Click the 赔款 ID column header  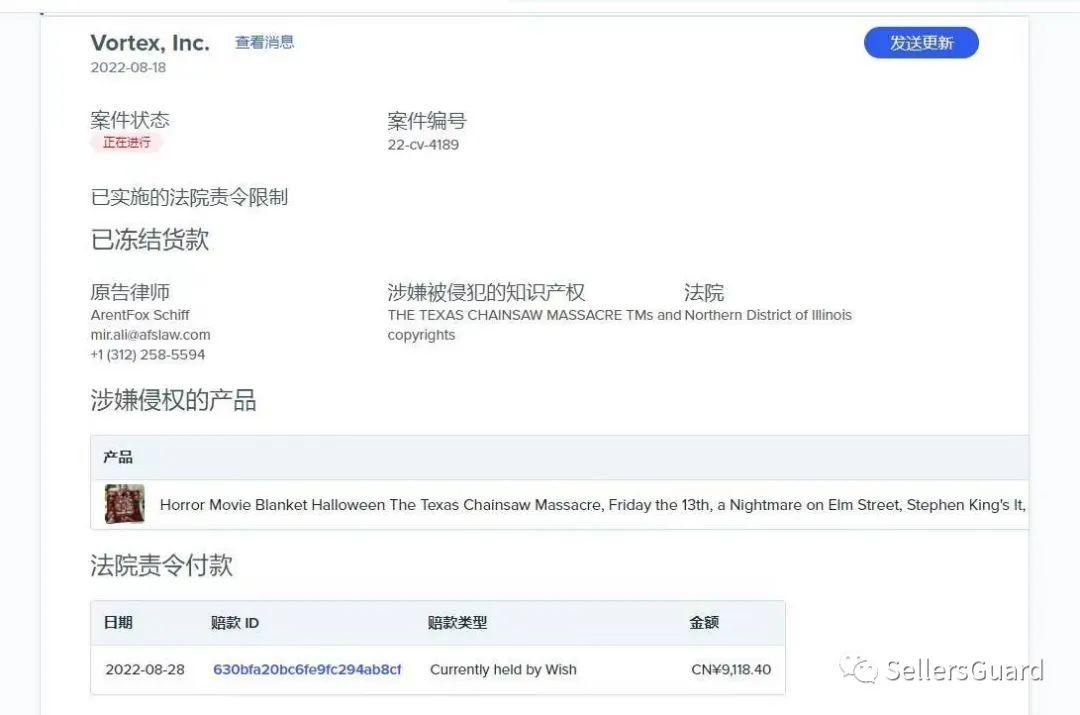(x=235, y=623)
